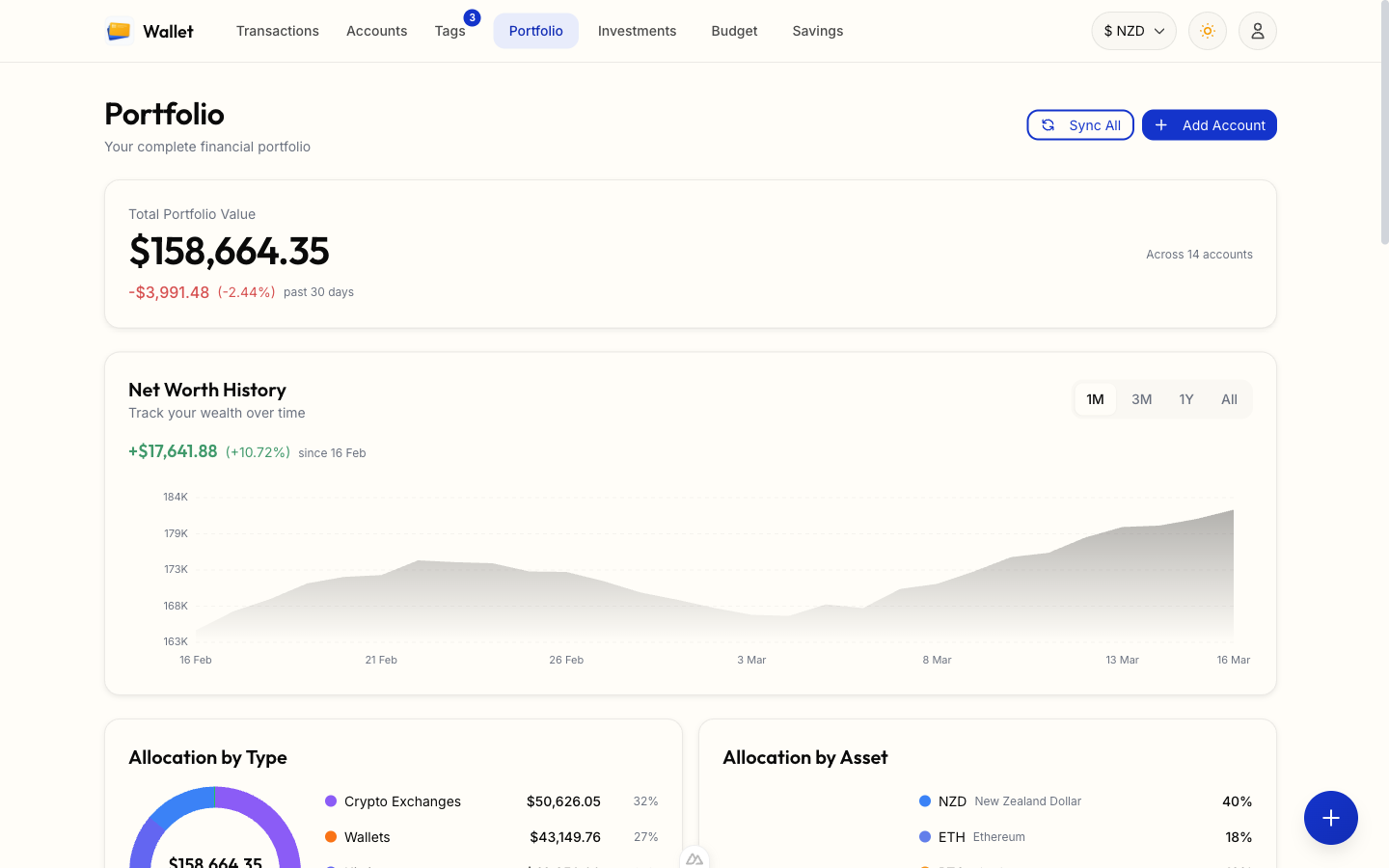
Task: Expand the currency selector chevron
Action: (x=1160, y=31)
